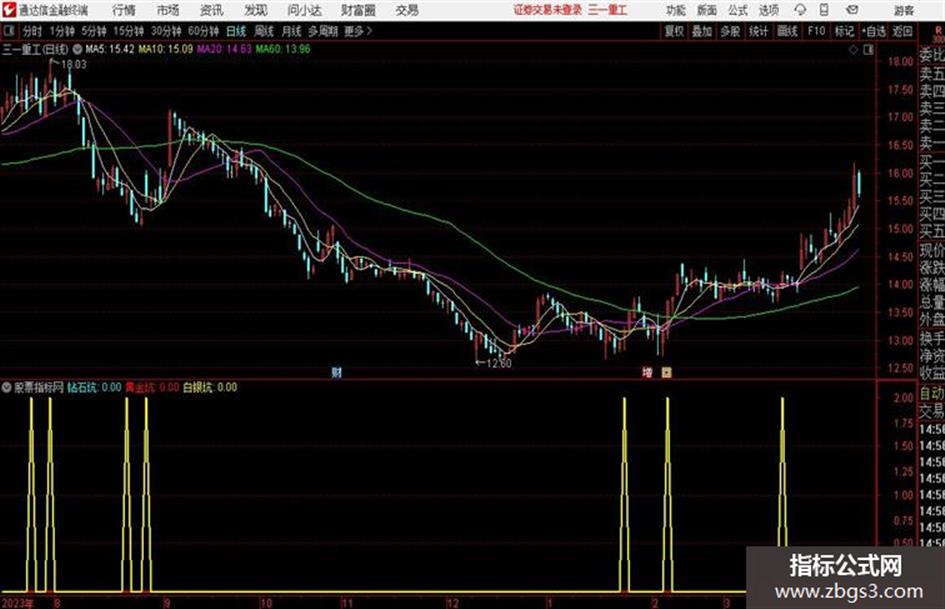Click the 返回 back button

pos(902,31)
